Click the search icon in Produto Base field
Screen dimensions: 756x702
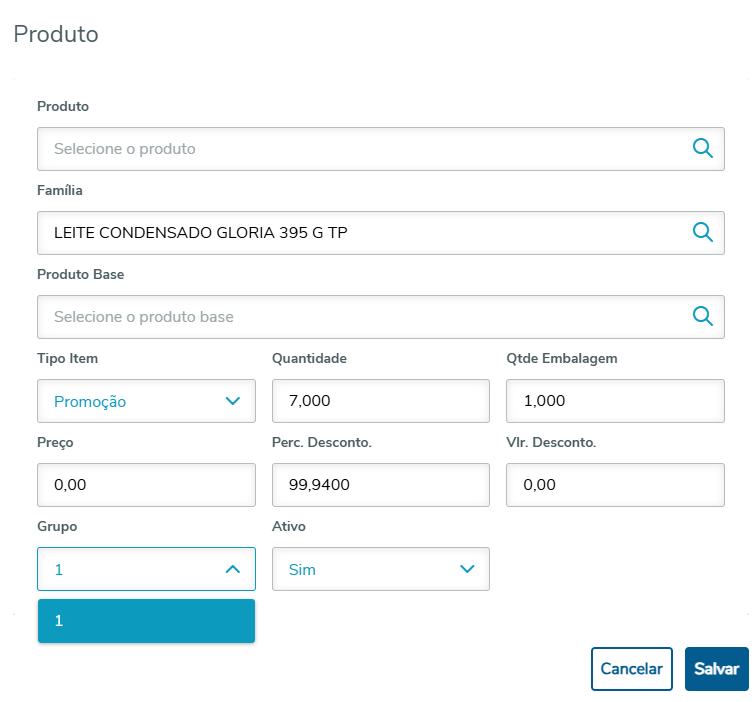pos(703,317)
